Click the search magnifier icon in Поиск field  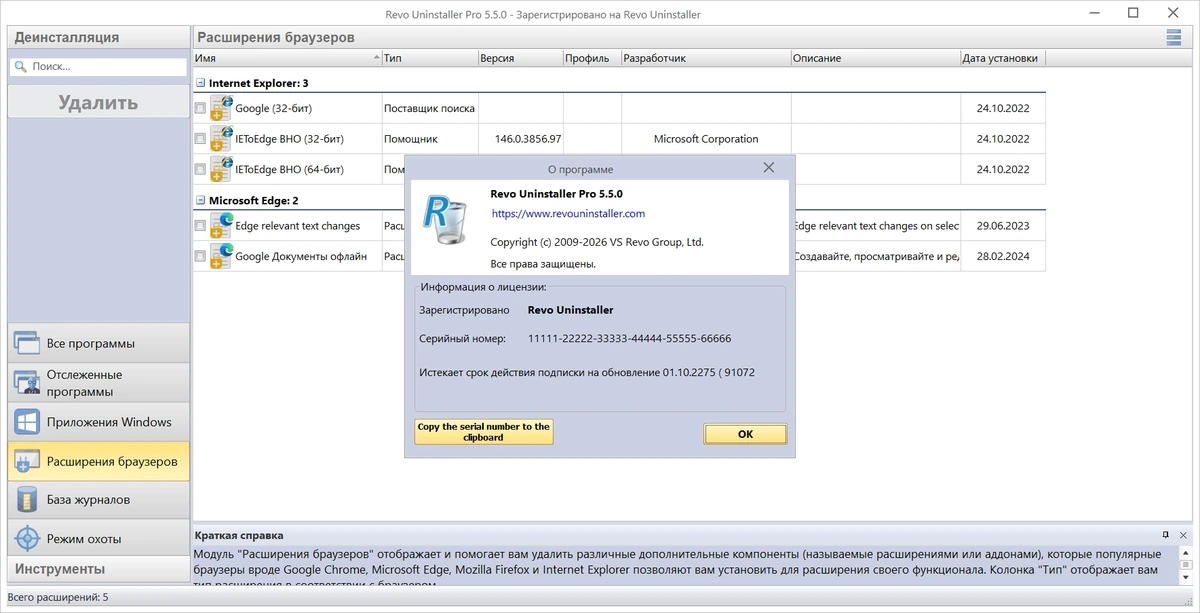tap(20, 67)
